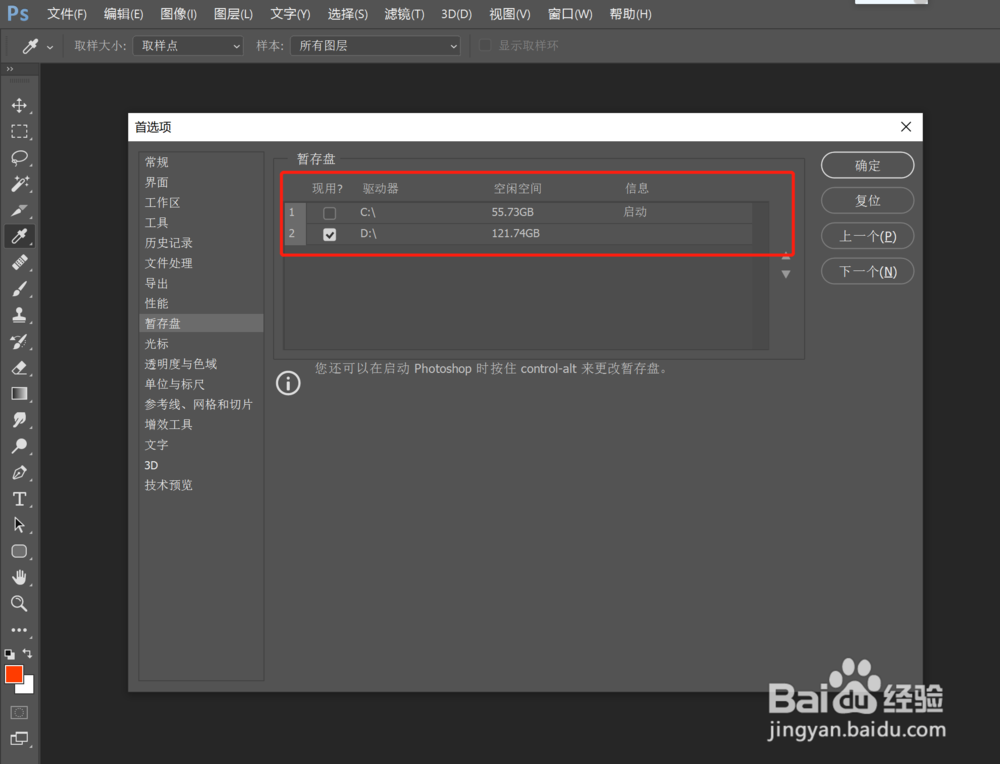The width and height of the screenshot is (1000, 764).
Task: Select the Brush tool
Action: (19, 289)
